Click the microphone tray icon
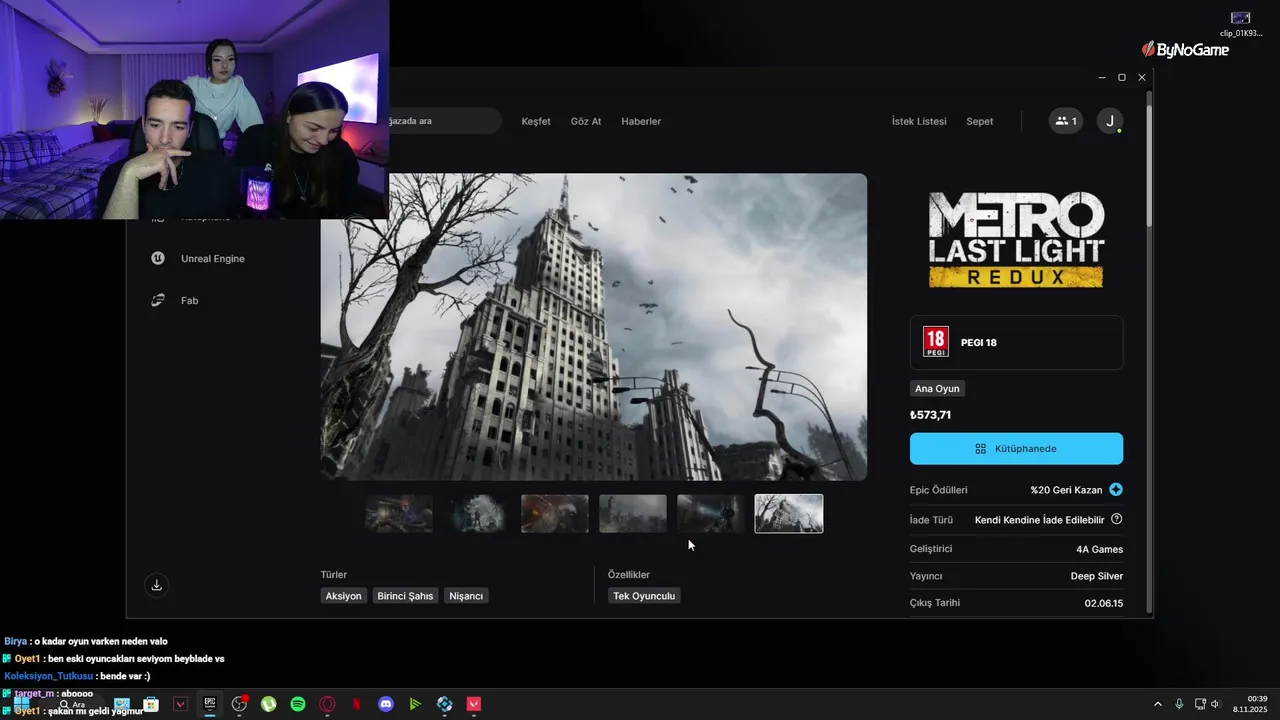1280x720 pixels. 1179,704
